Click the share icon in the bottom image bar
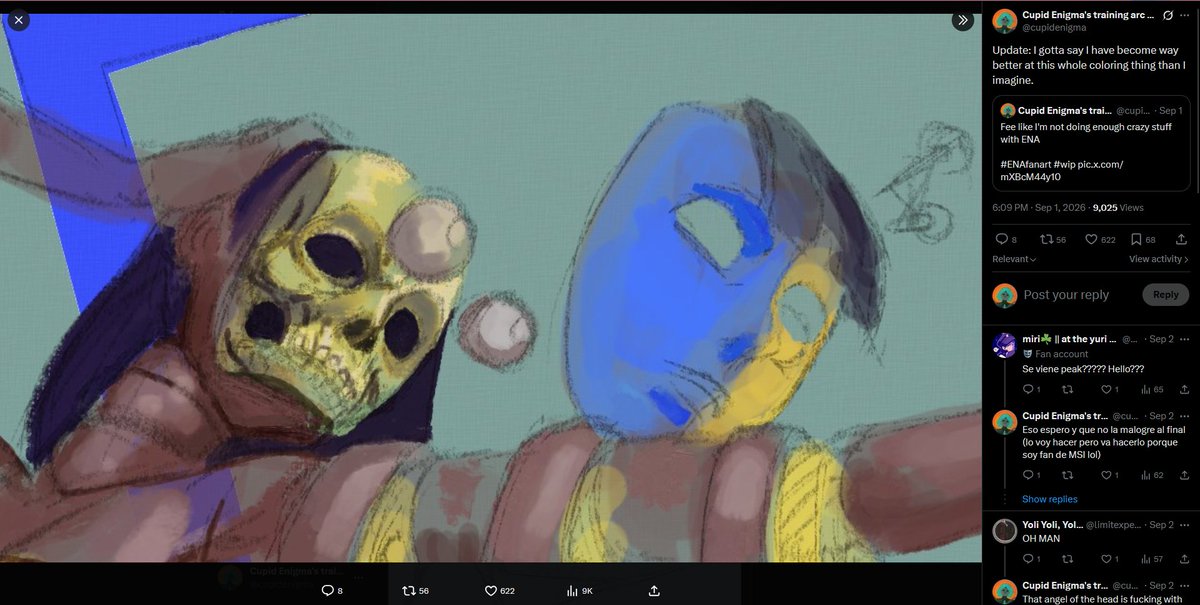 click(x=654, y=591)
